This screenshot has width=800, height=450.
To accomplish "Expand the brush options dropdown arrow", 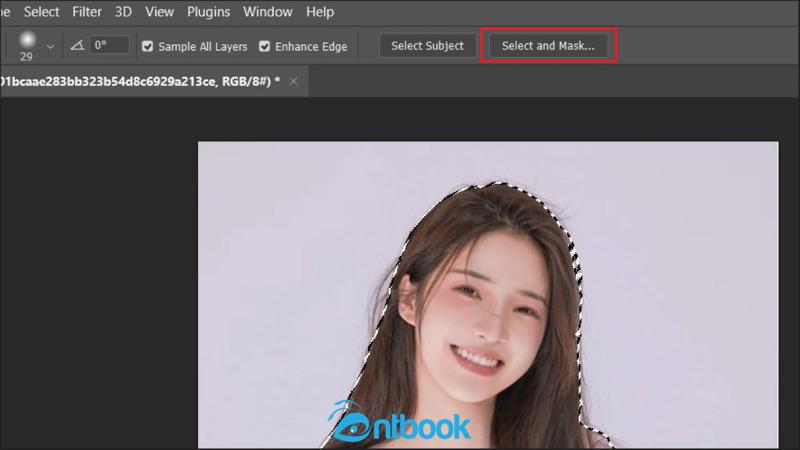I will click(50, 46).
